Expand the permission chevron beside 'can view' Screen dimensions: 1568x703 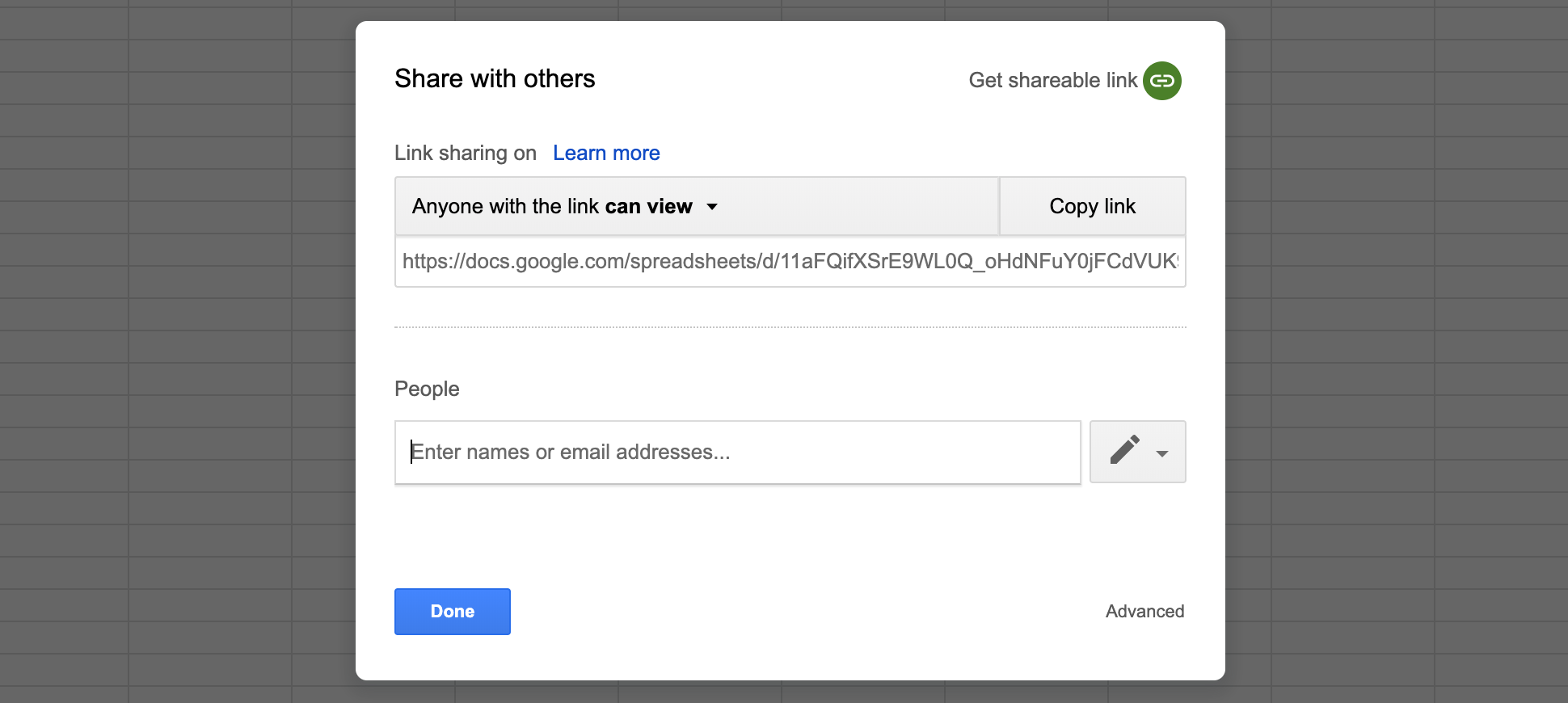tap(712, 207)
